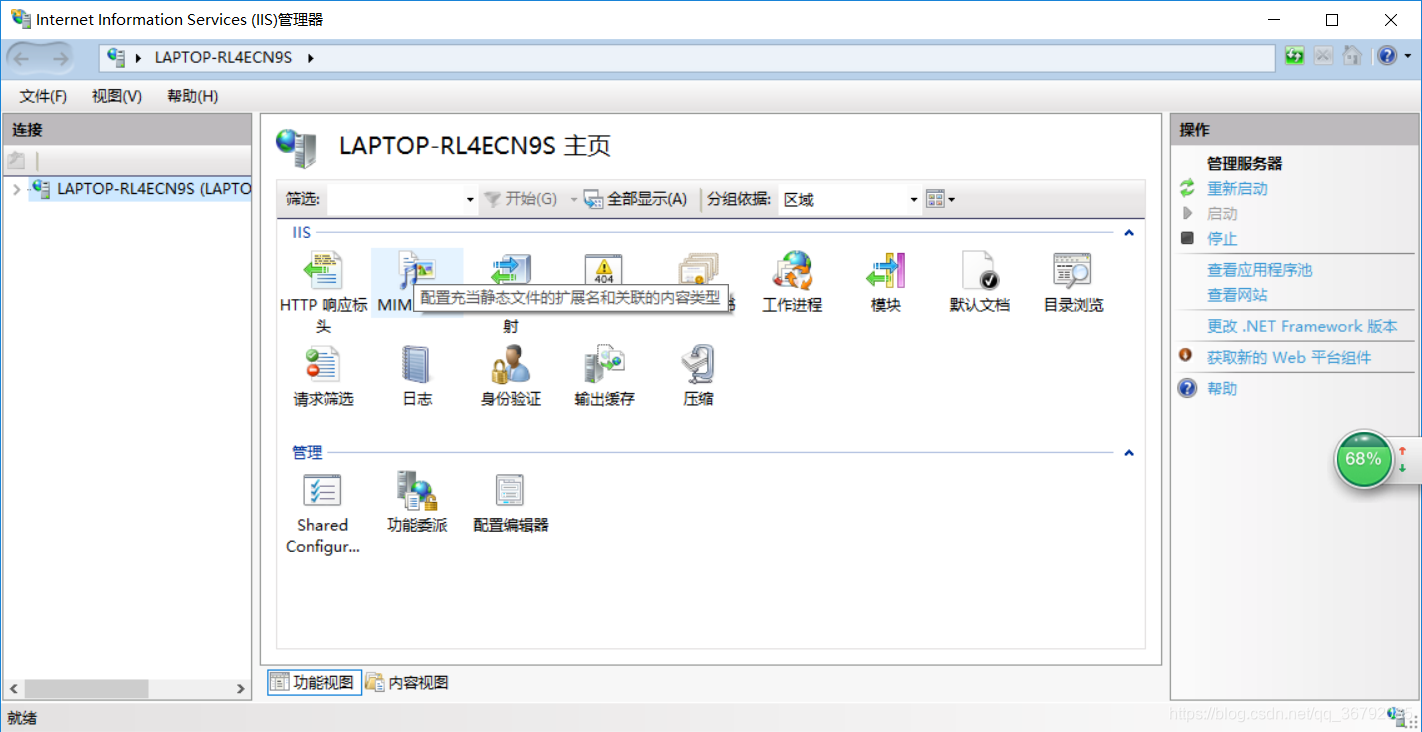
Task: Open the 分组依据 区域 dropdown
Action: tap(914, 200)
